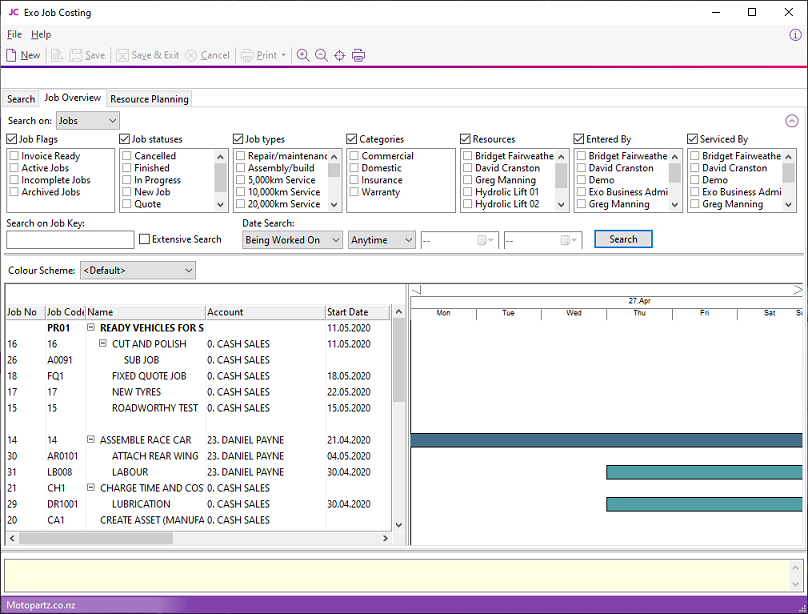
Task: Open the Colour Scheme dropdown
Action: [138, 270]
